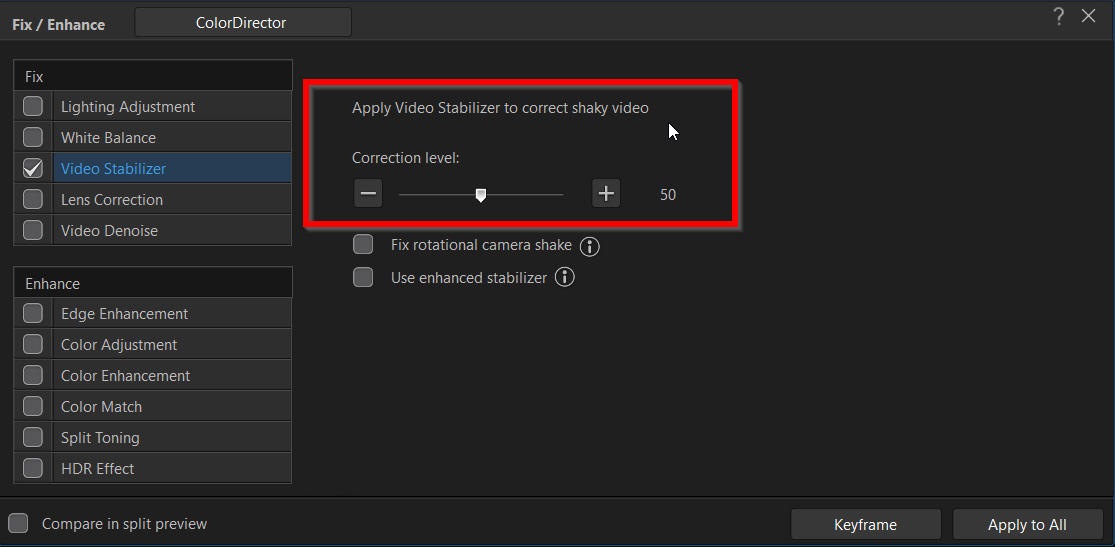
Task: Open ColorDirector button
Action: (242, 23)
